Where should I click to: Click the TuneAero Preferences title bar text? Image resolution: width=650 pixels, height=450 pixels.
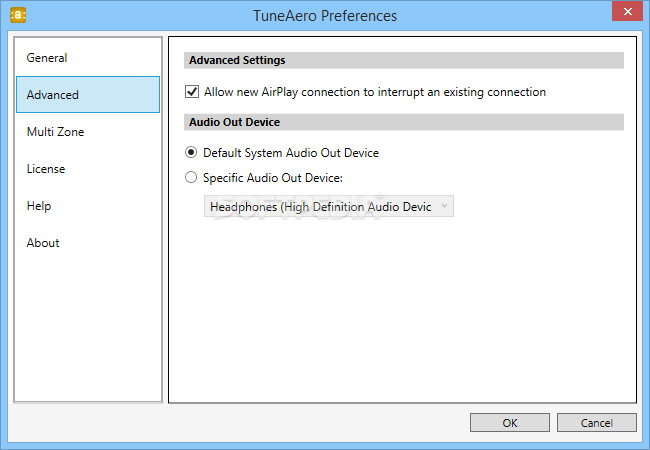(x=325, y=16)
